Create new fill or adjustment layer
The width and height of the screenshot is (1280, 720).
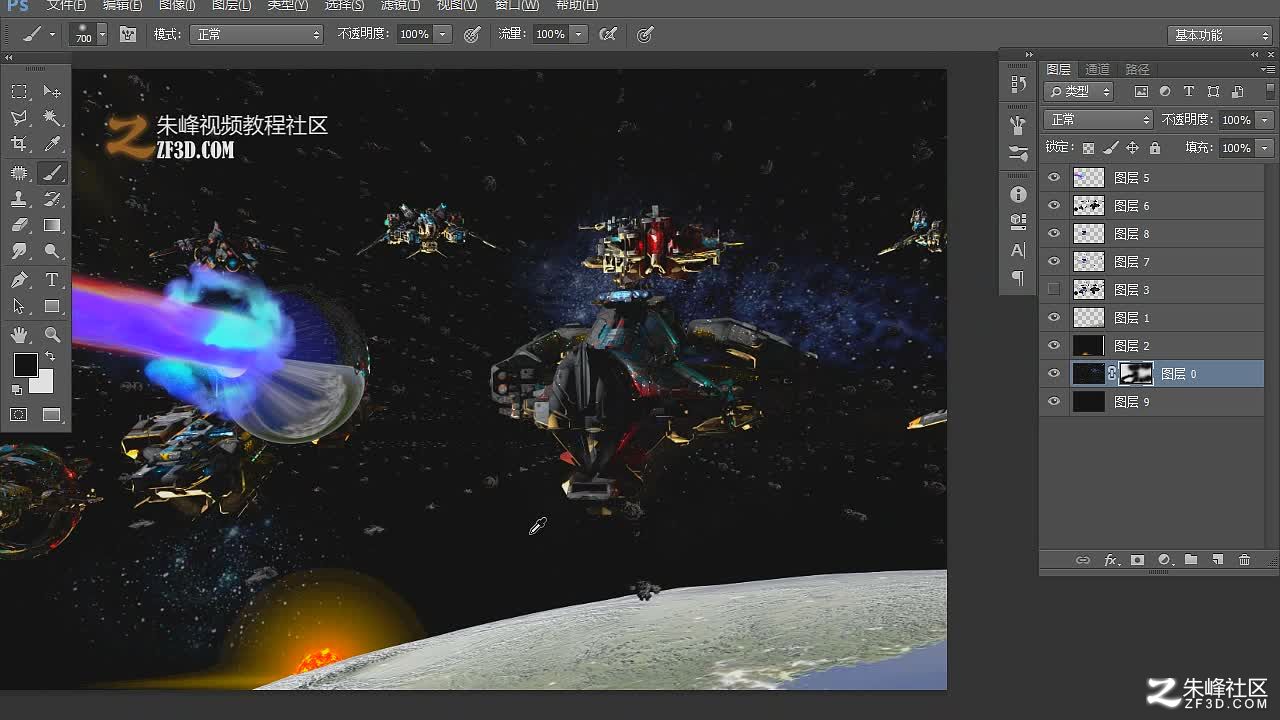pyautogui.click(x=1164, y=560)
